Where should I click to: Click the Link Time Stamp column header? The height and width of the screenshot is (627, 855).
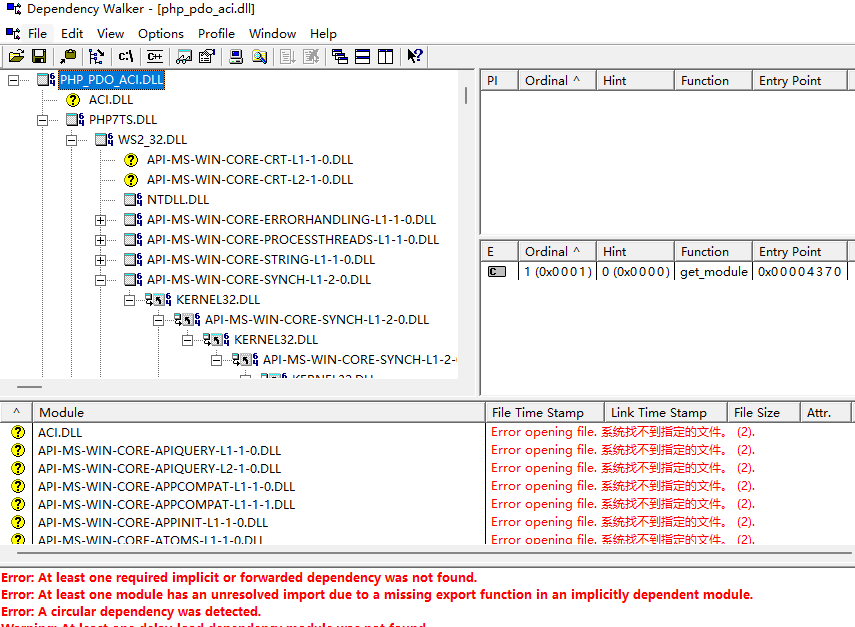[x=658, y=412]
